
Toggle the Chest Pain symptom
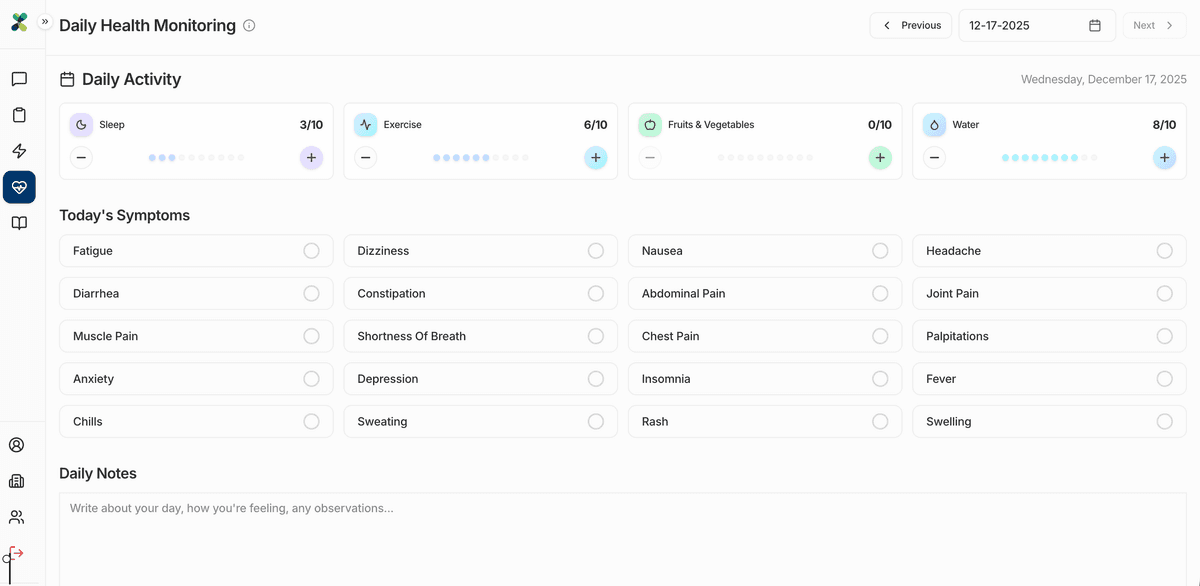(879, 336)
